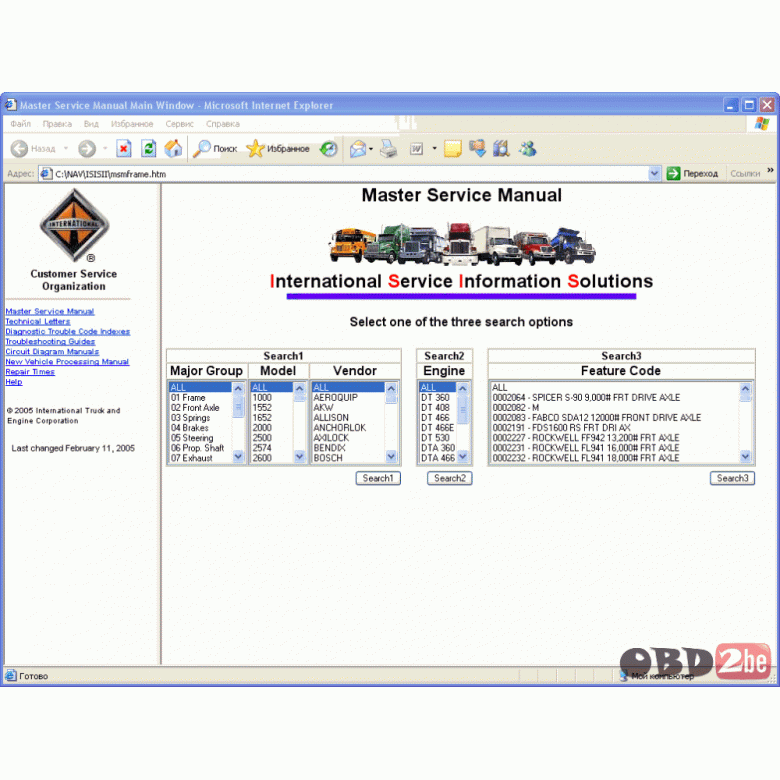The width and height of the screenshot is (780, 780).
Task: Open Search (Поиск) toolbar button
Action: [215, 148]
